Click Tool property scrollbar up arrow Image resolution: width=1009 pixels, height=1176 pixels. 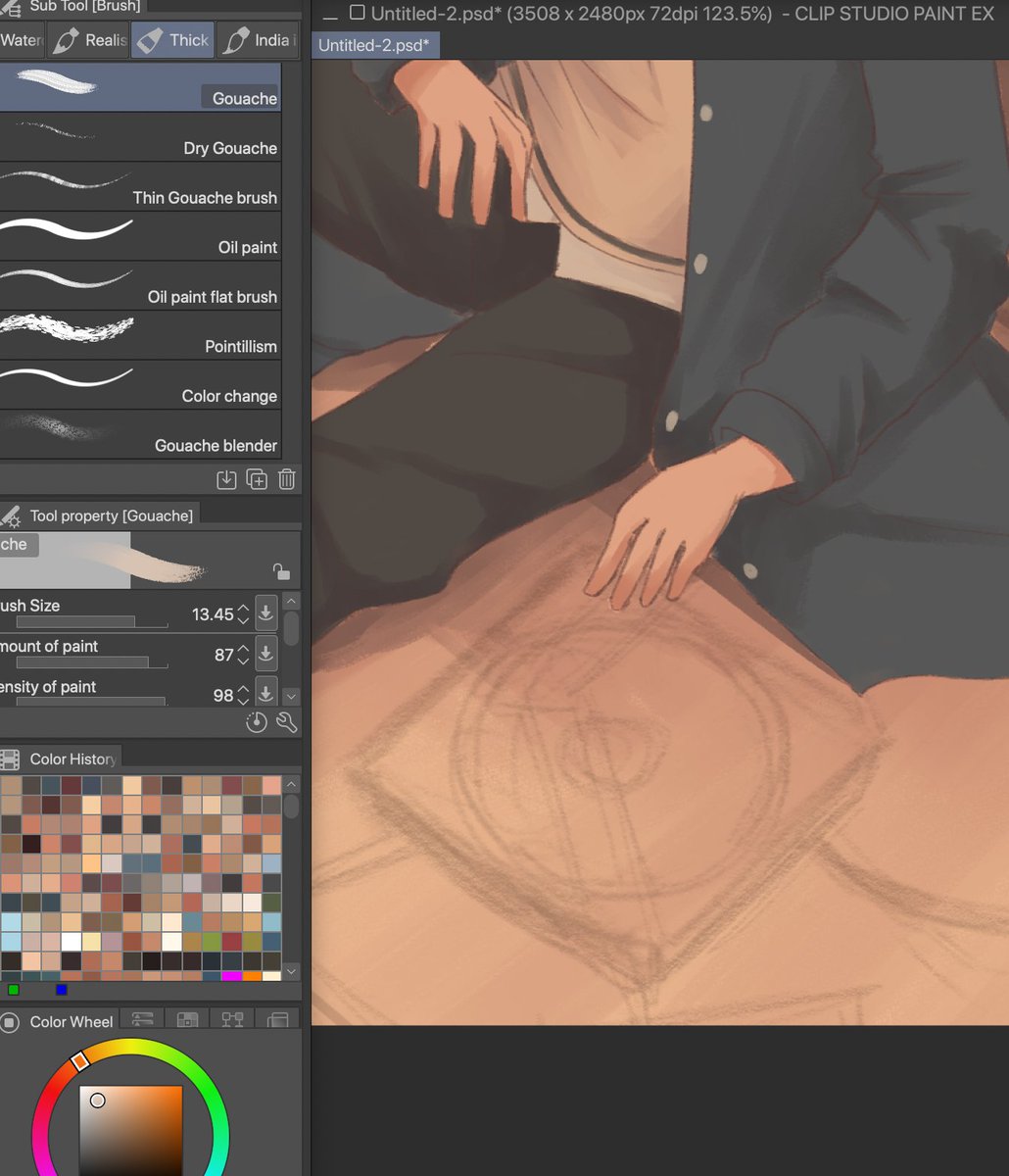[291, 601]
